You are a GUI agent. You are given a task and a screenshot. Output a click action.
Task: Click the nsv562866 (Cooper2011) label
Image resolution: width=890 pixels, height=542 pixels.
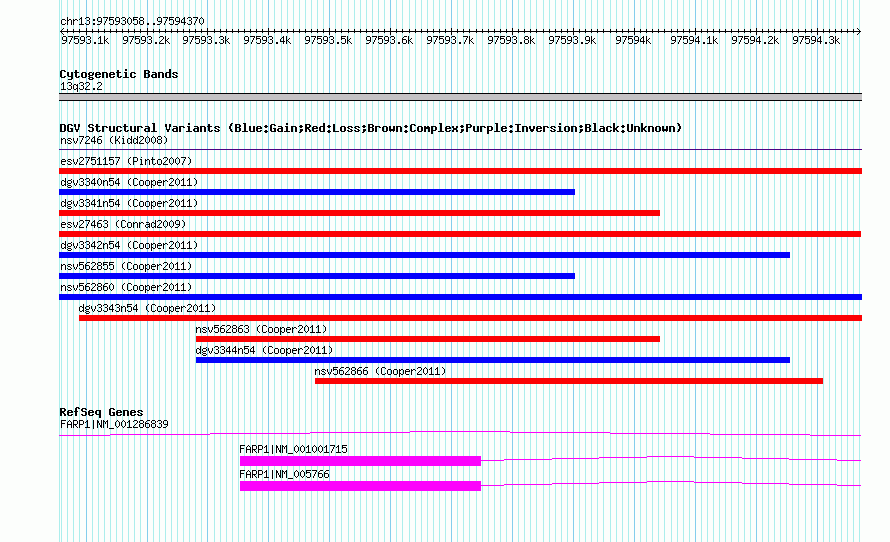(380, 371)
